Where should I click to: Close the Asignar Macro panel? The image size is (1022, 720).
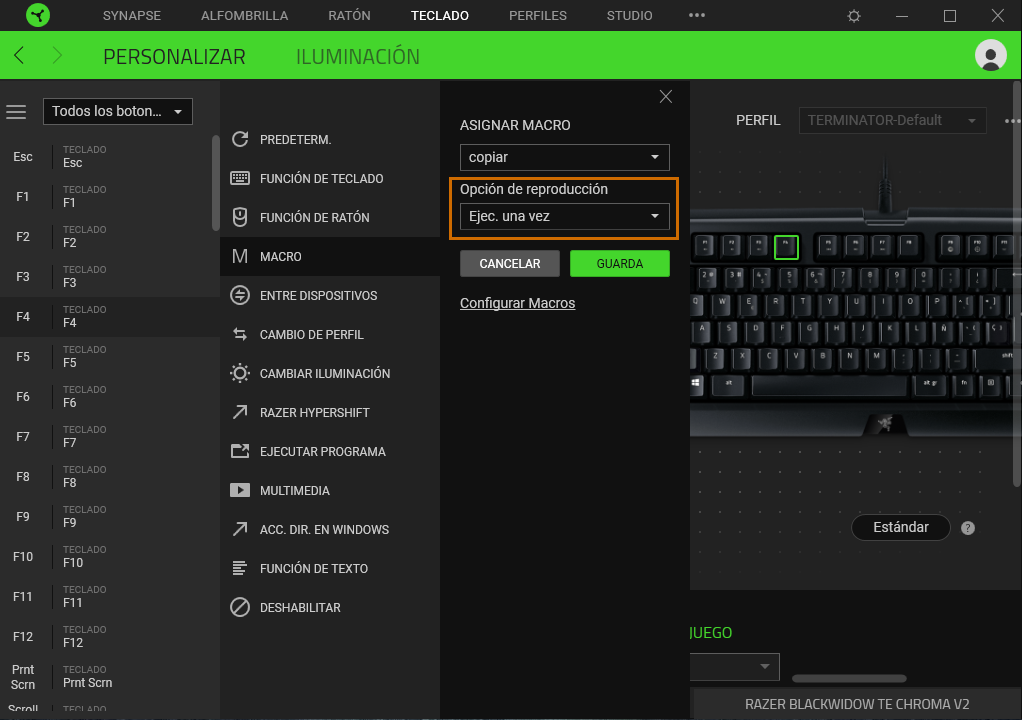point(666,97)
